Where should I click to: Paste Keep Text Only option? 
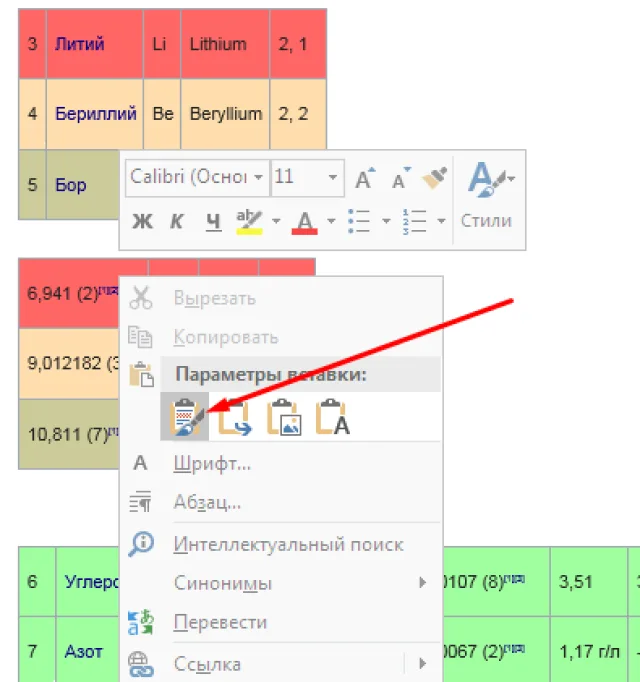click(332, 417)
